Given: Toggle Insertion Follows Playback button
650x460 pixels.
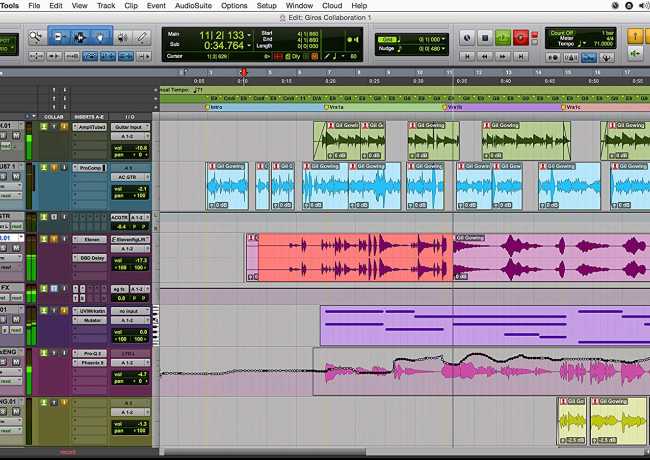Looking at the screenshot, I should [143, 56].
